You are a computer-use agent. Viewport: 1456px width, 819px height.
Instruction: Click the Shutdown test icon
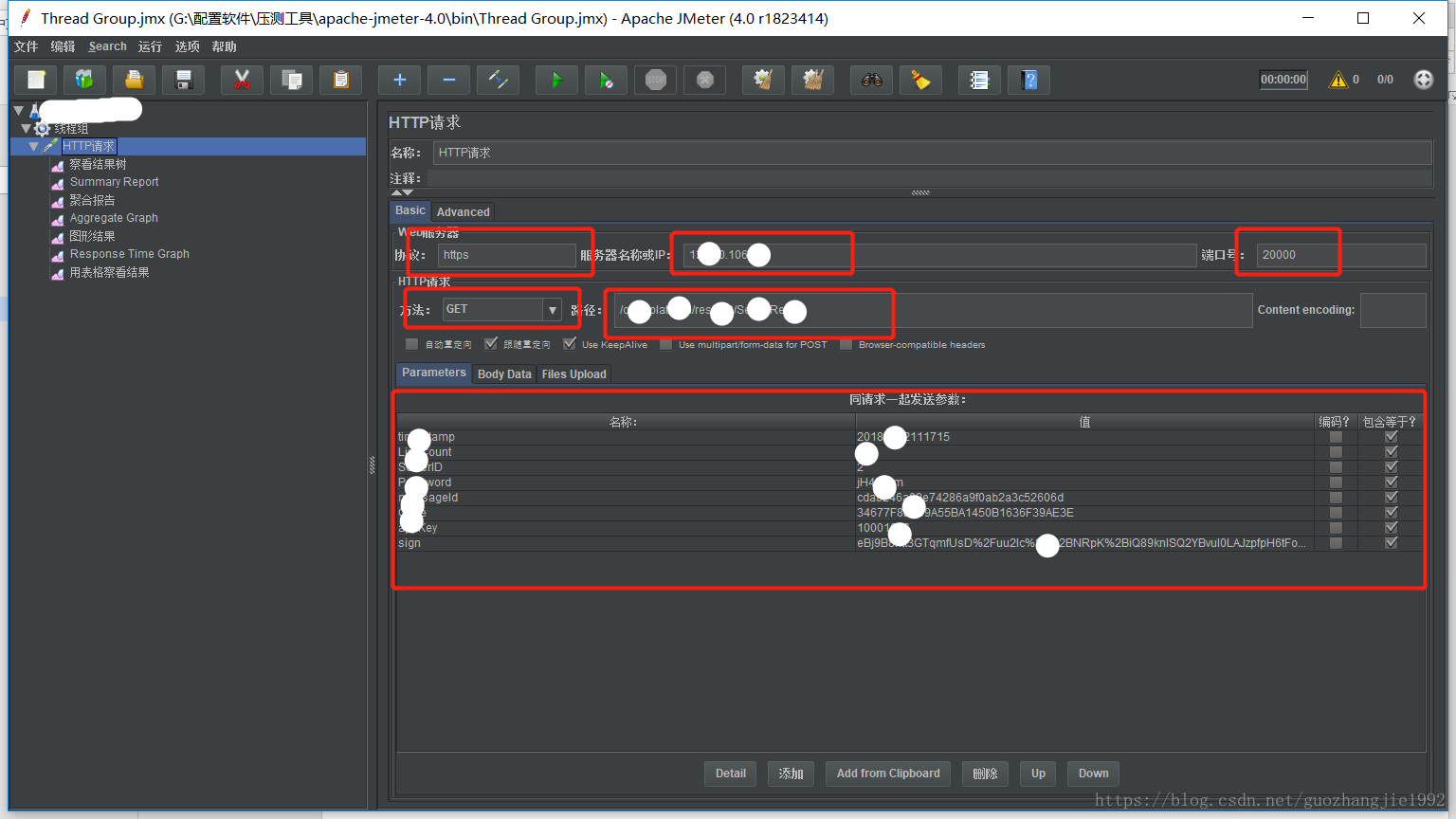(705, 80)
